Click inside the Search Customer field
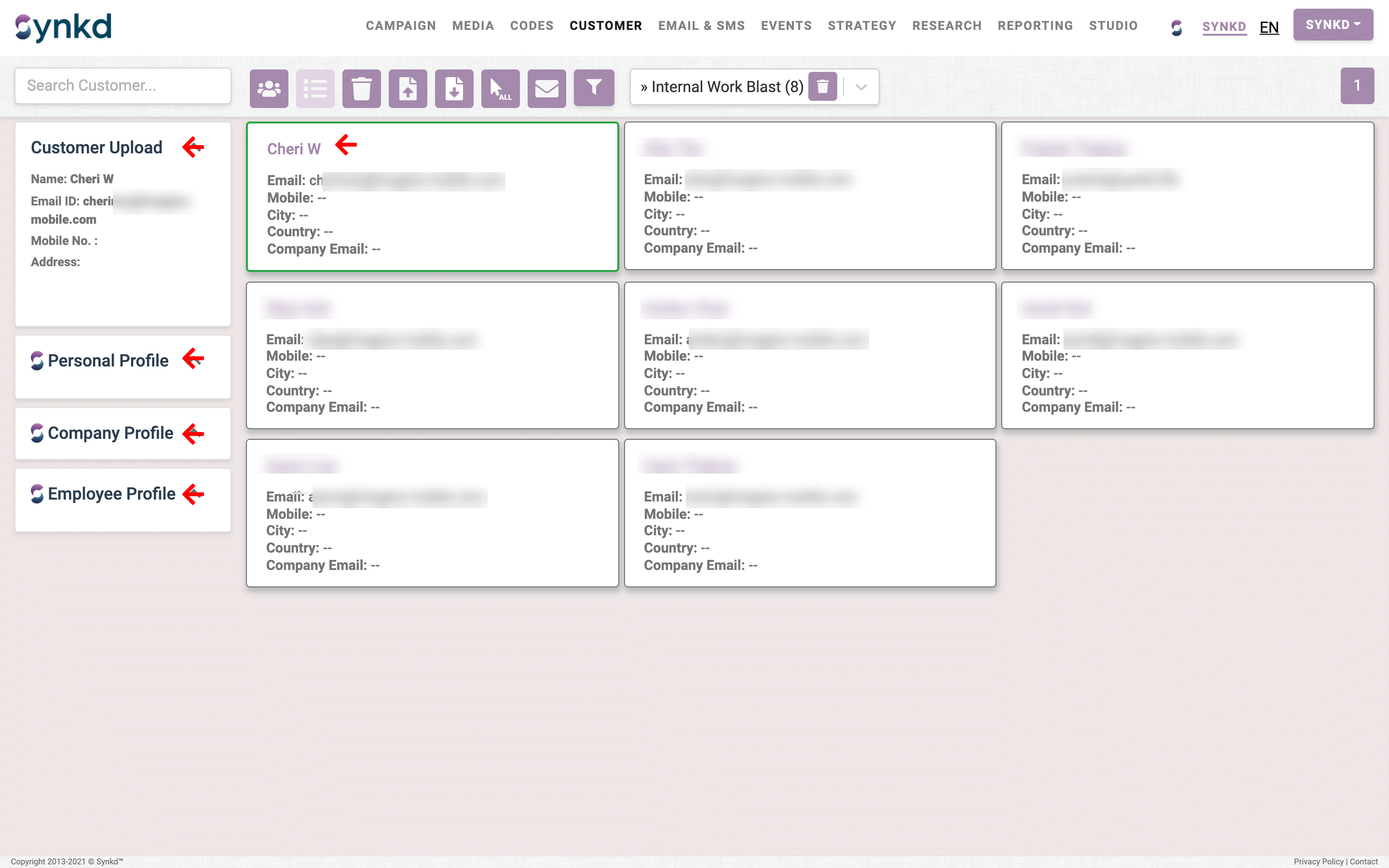 [x=122, y=85]
